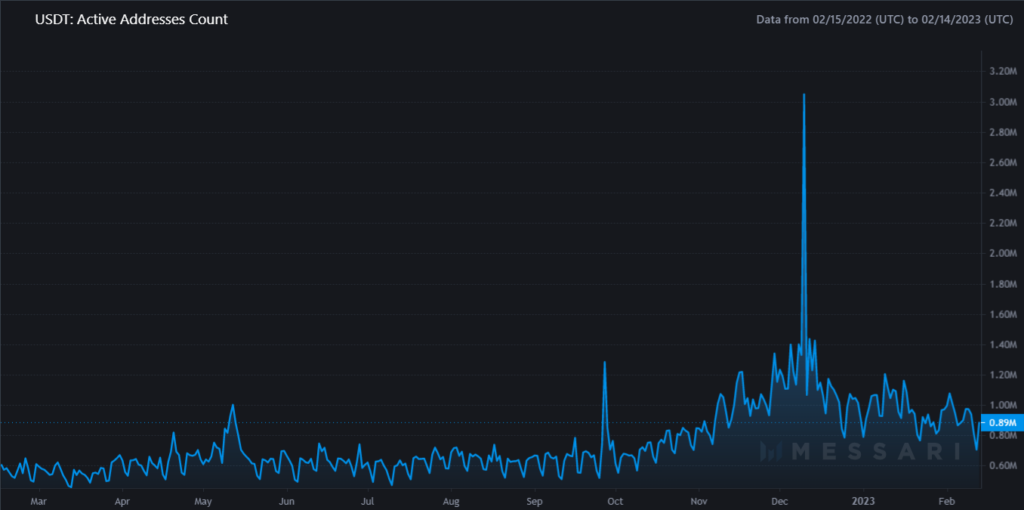Click the Oct x-axis label

point(615,502)
